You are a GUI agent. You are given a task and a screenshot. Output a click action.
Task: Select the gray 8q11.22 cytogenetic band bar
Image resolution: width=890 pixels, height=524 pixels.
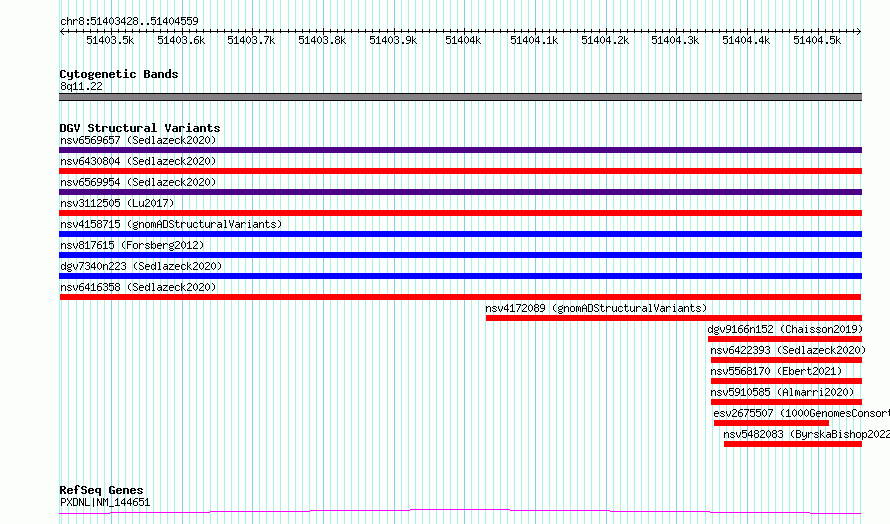click(460, 97)
